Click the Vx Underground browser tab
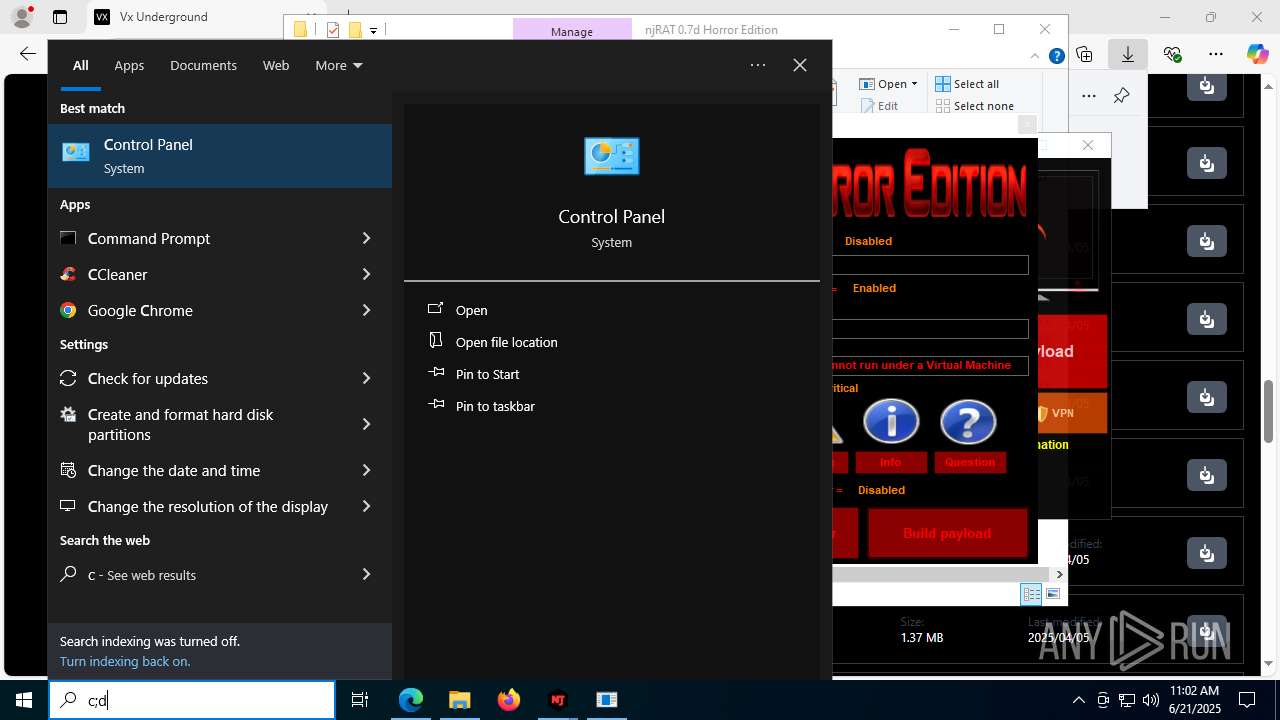Screen dimensions: 1280x720 tap(165, 17)
